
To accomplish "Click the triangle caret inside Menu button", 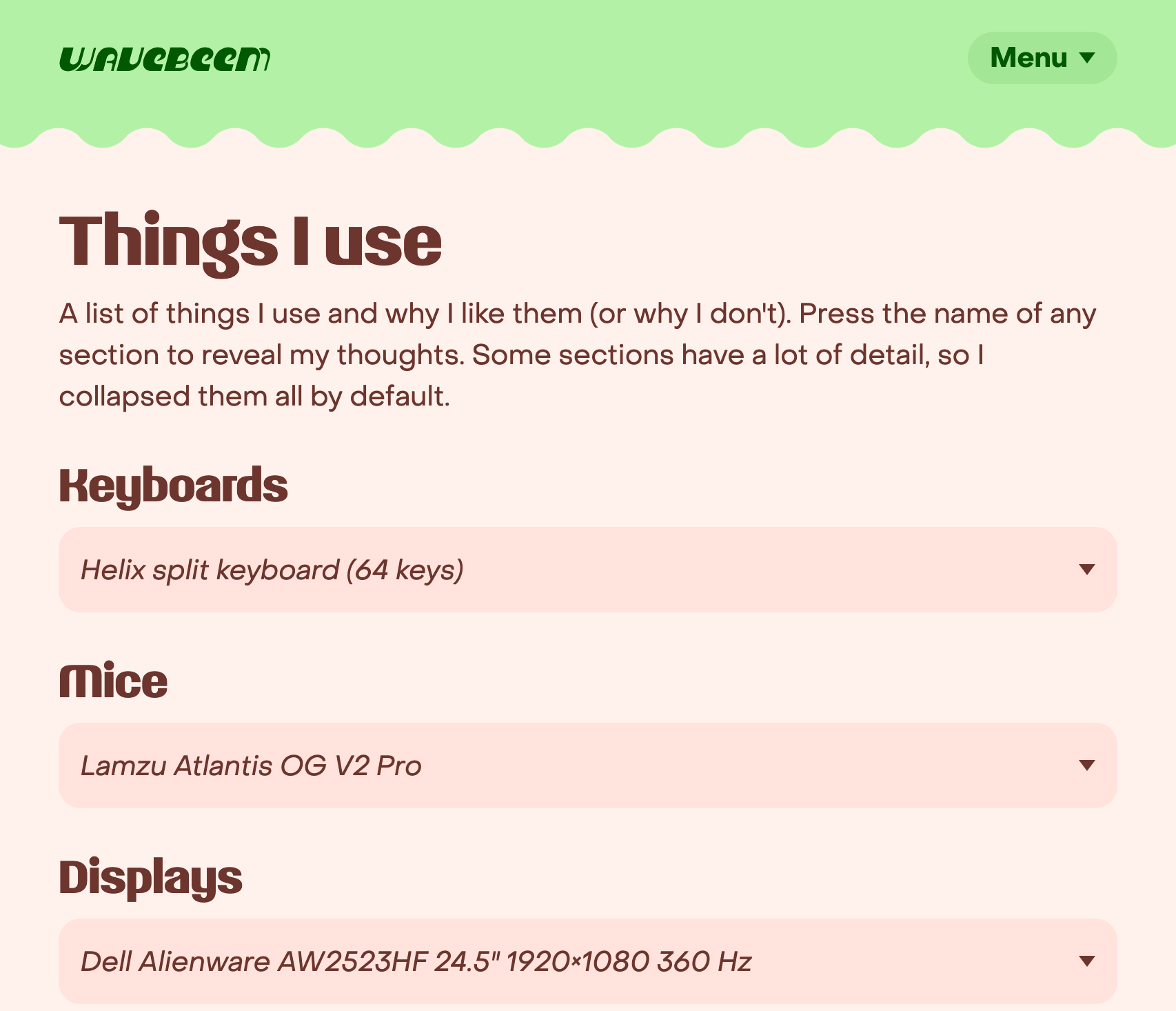I will (1087, 58).
